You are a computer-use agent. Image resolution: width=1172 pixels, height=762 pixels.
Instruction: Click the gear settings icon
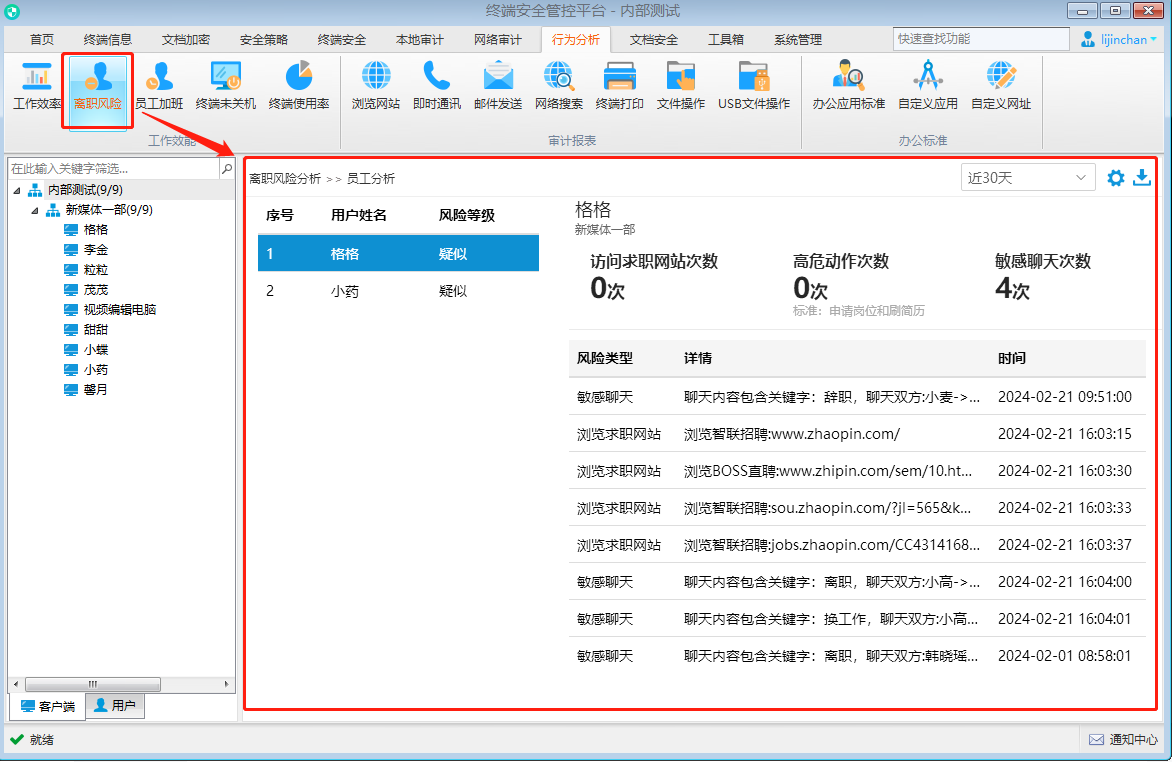coord(1115,178)
